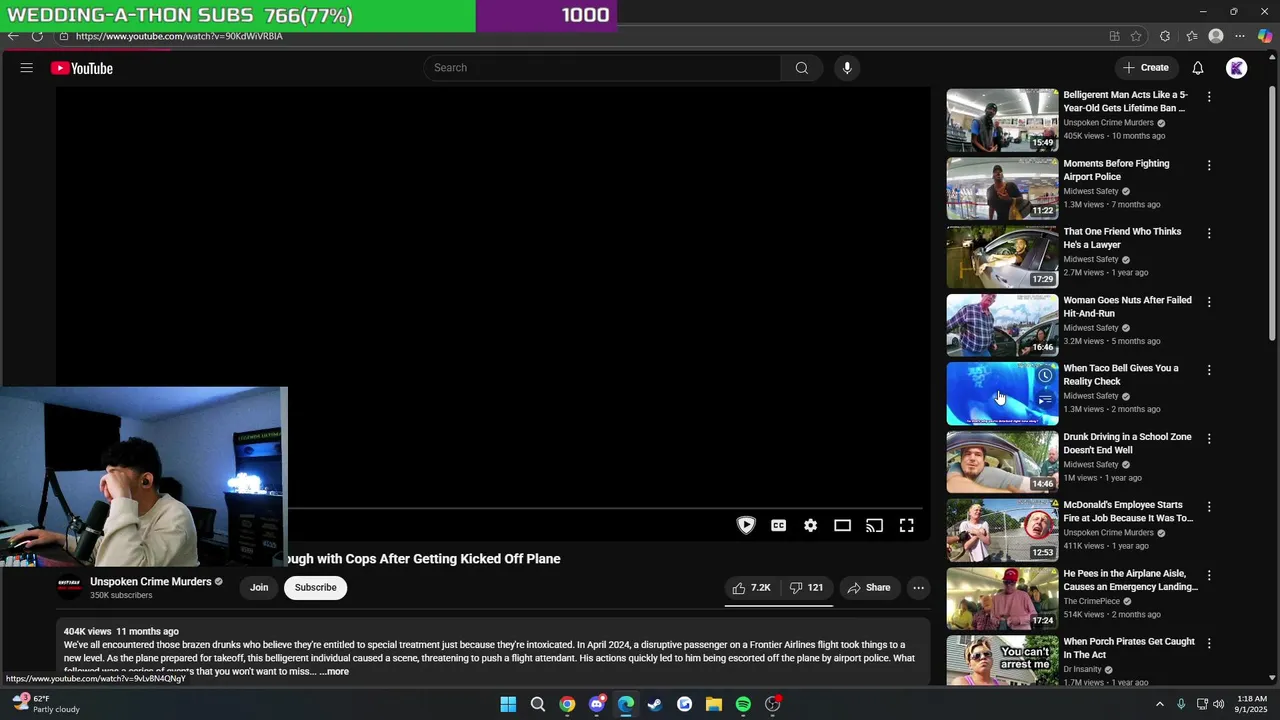Open the Create button
The image size is (1280, 720).
click(x=1146, y=68)
